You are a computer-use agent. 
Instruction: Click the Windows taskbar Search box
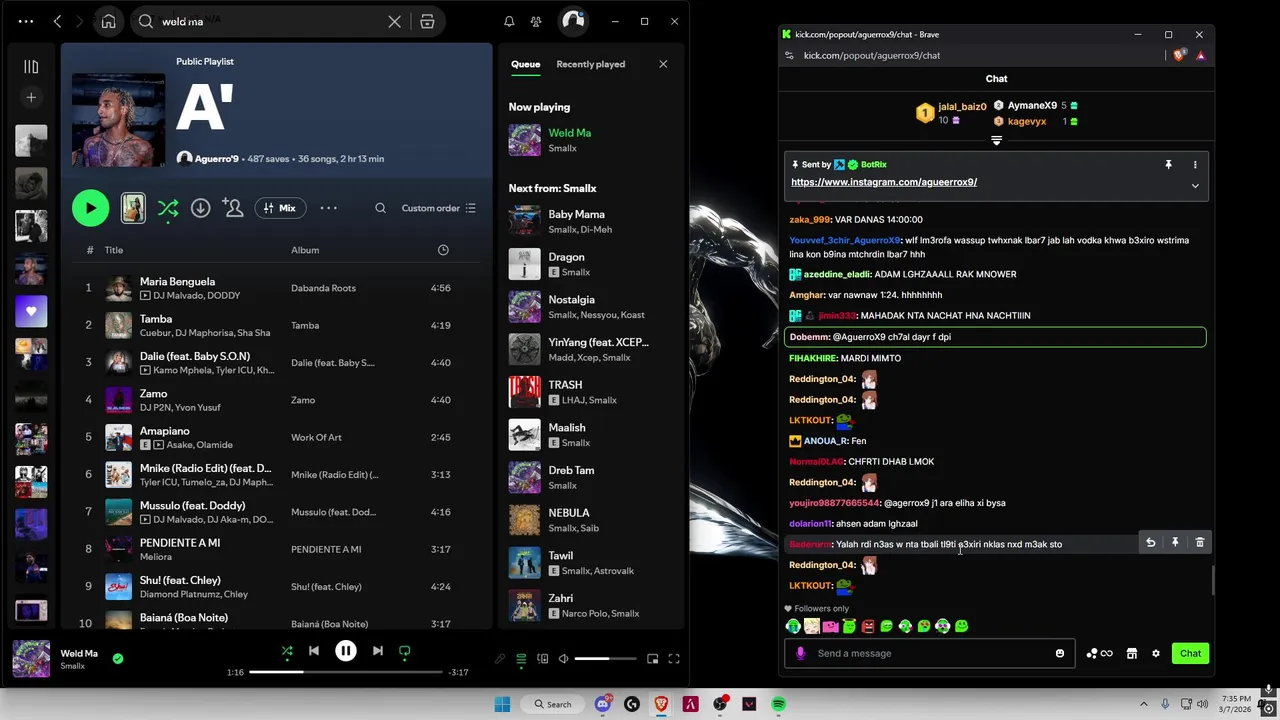[x=553, y=704]
